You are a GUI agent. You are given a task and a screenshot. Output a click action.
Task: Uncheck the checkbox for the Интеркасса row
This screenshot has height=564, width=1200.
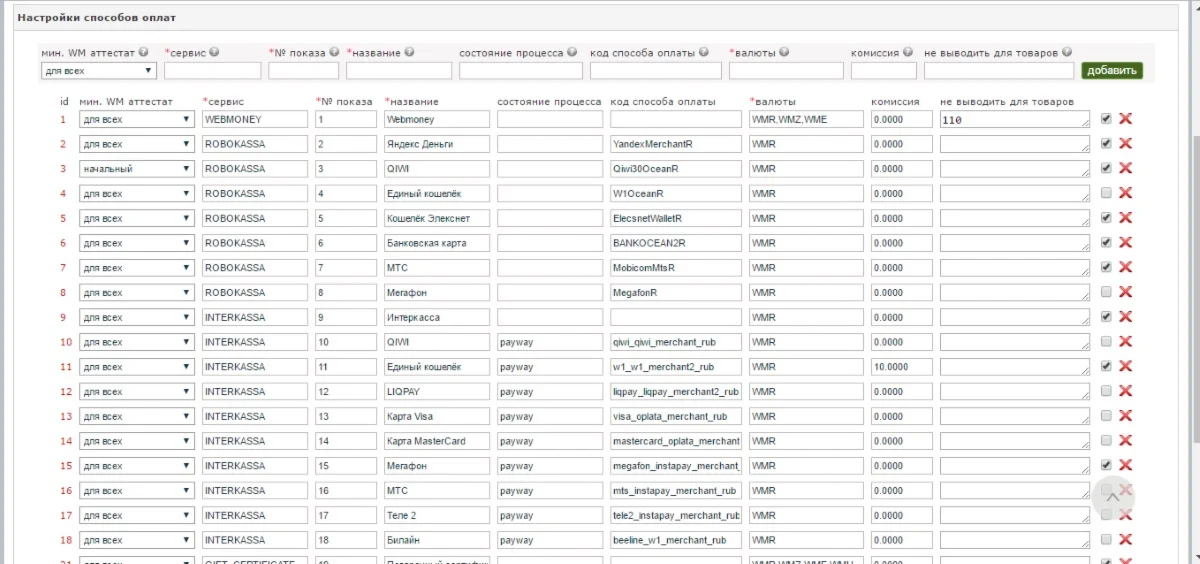click(1106, 317)
